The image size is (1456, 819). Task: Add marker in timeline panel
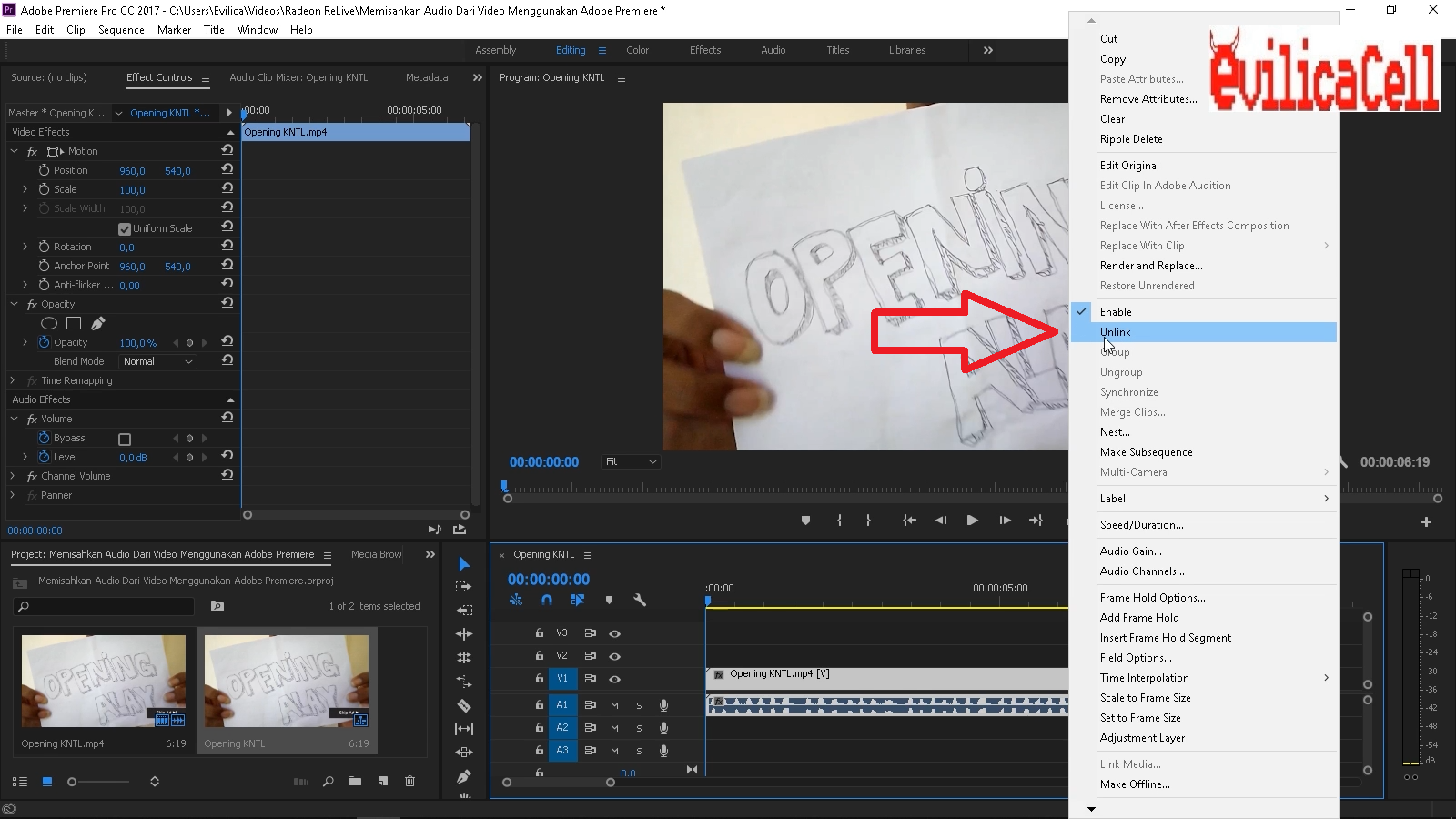pyautogui.click(x=609, y=600)
